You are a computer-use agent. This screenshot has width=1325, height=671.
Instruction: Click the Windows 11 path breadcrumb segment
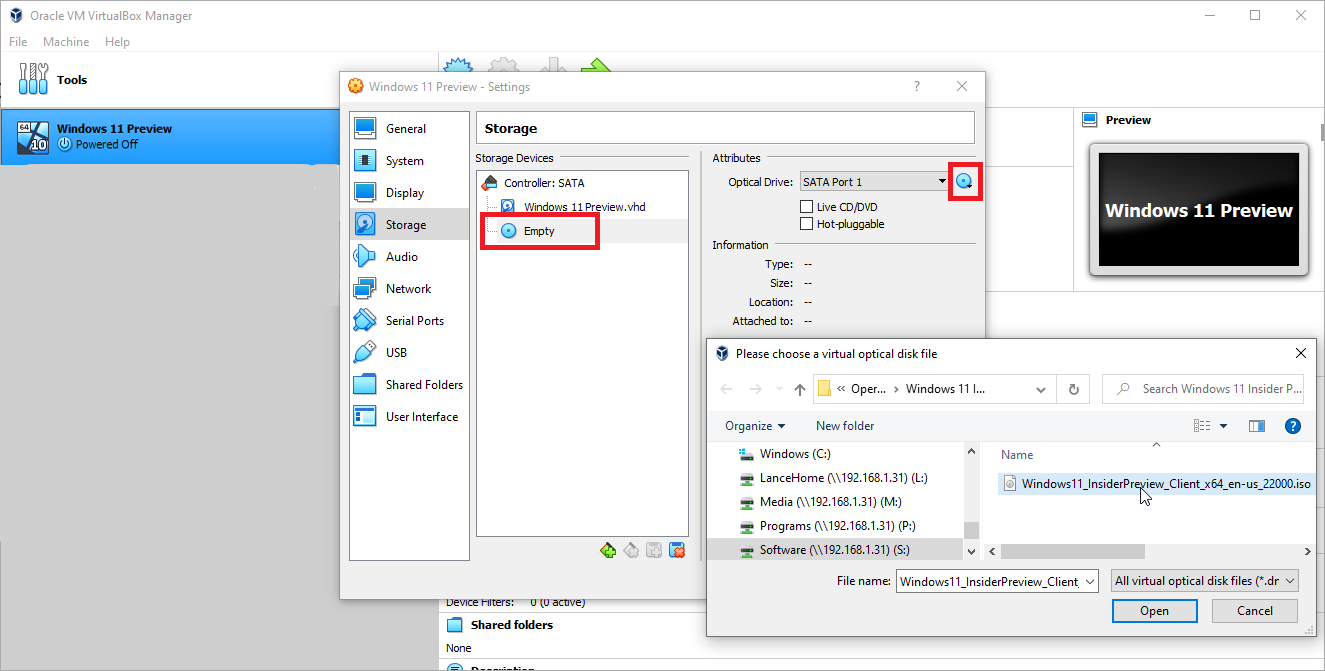pyautogui.click(x=945, y=389)
